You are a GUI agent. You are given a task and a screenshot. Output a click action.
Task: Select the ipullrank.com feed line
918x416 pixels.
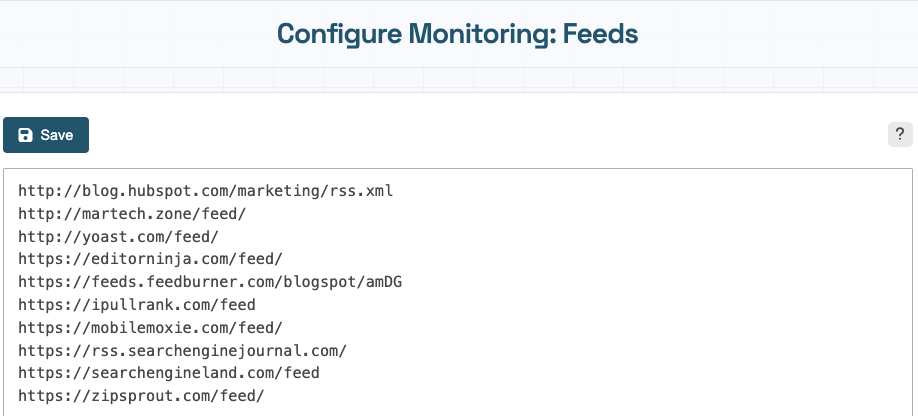[x=137, y=305]
